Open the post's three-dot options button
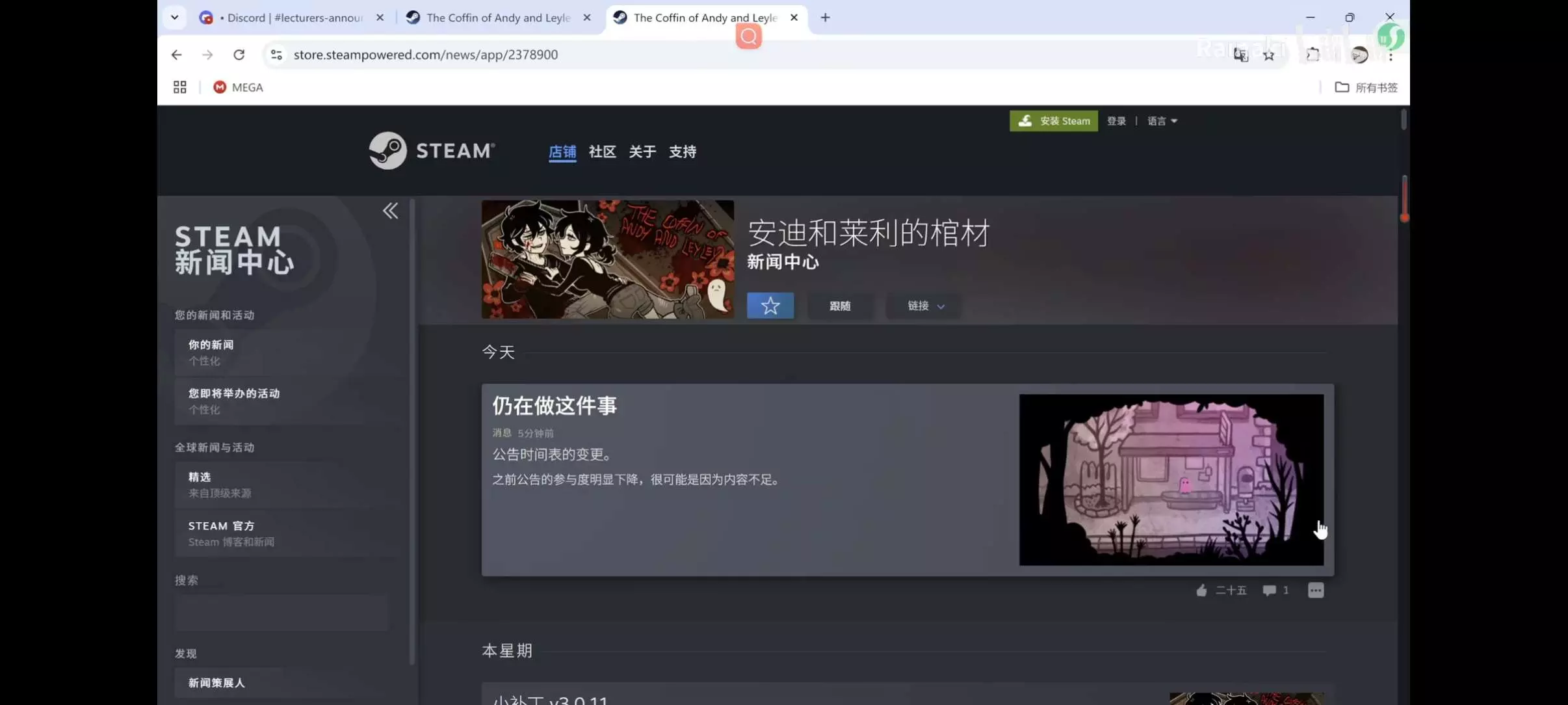Image resolution: width=1568 pixels, height=705 pixels. click(1316, 591)
